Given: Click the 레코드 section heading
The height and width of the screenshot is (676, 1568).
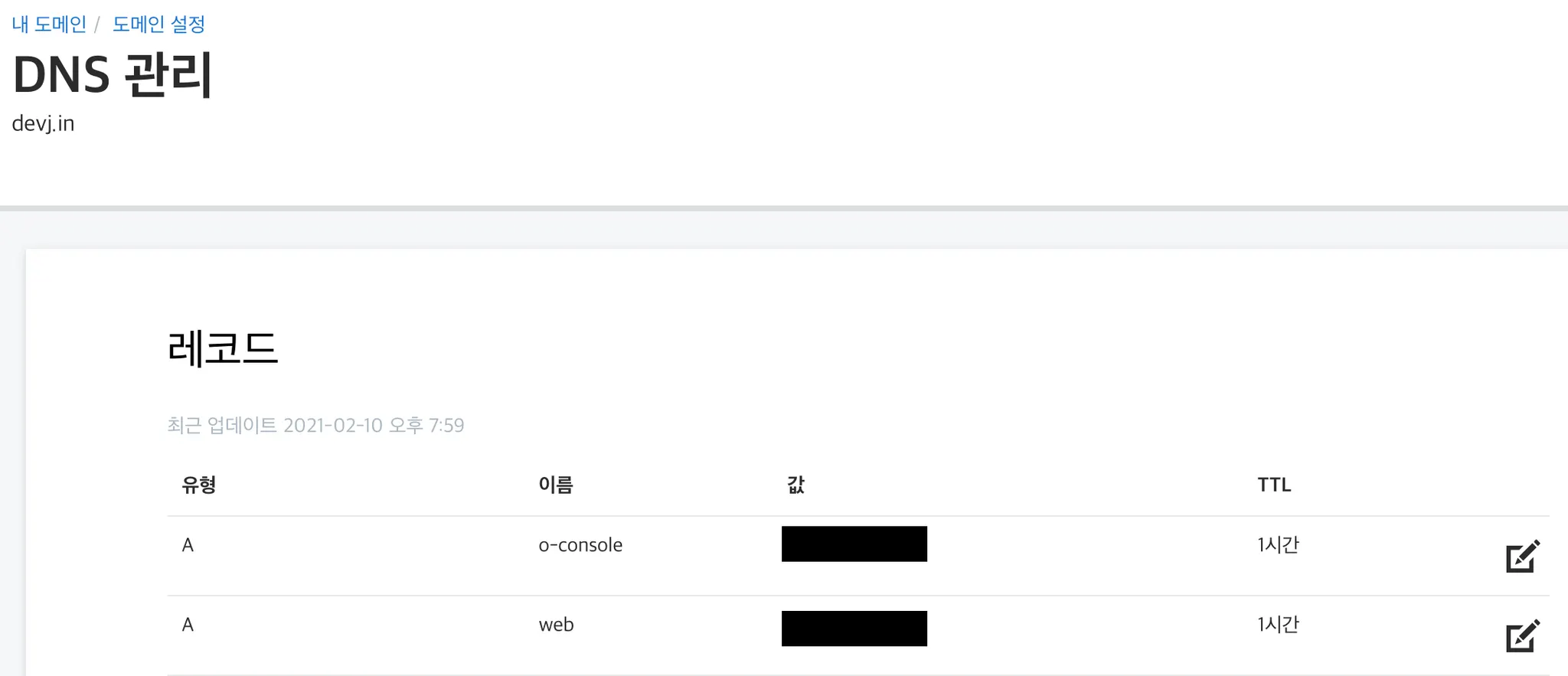Looking at the screenshot, I should pyautogui.click(x=222, y=348).
